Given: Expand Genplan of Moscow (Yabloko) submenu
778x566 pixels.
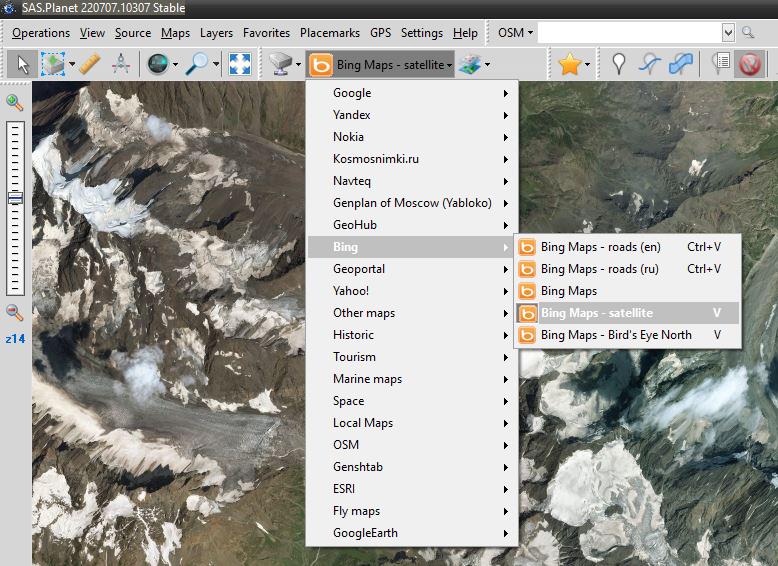Looking at the screenshot, I should 412,203.
